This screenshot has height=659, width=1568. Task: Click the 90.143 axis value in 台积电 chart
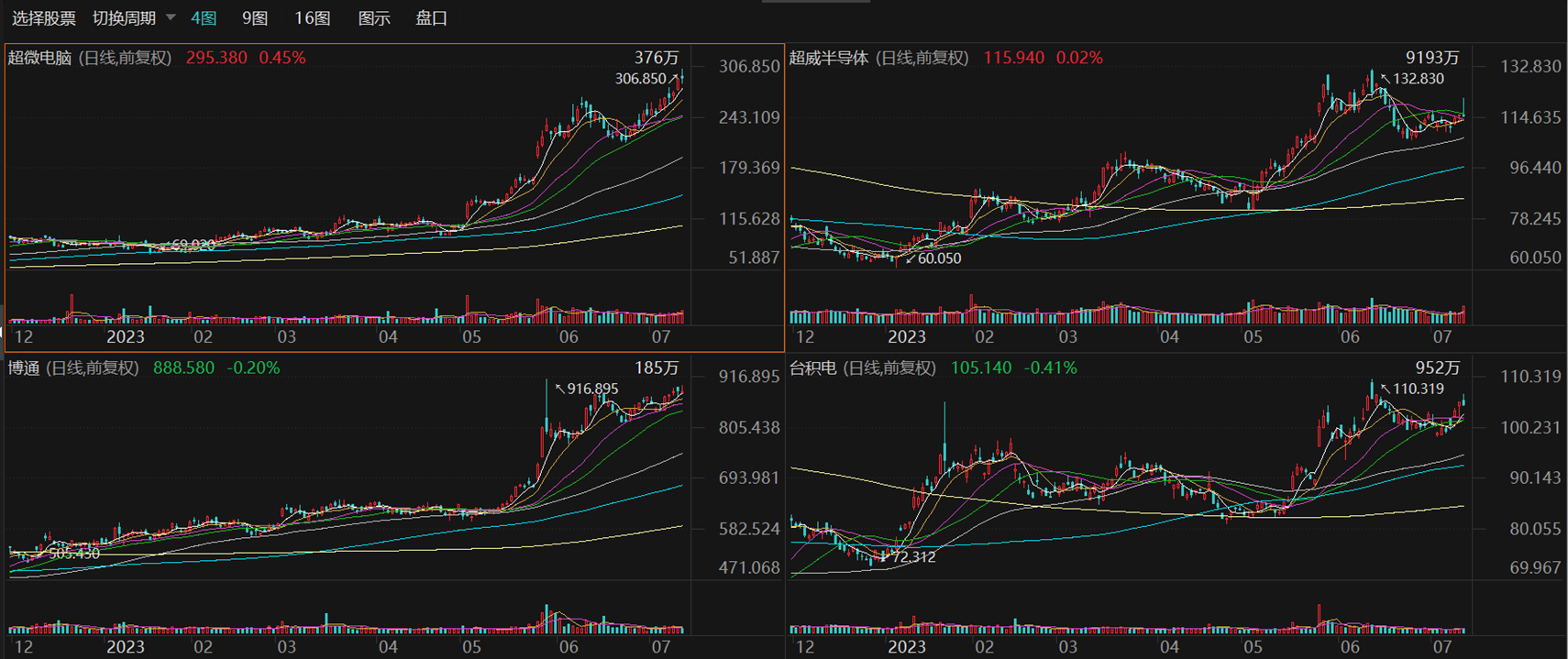[1535, 478]
